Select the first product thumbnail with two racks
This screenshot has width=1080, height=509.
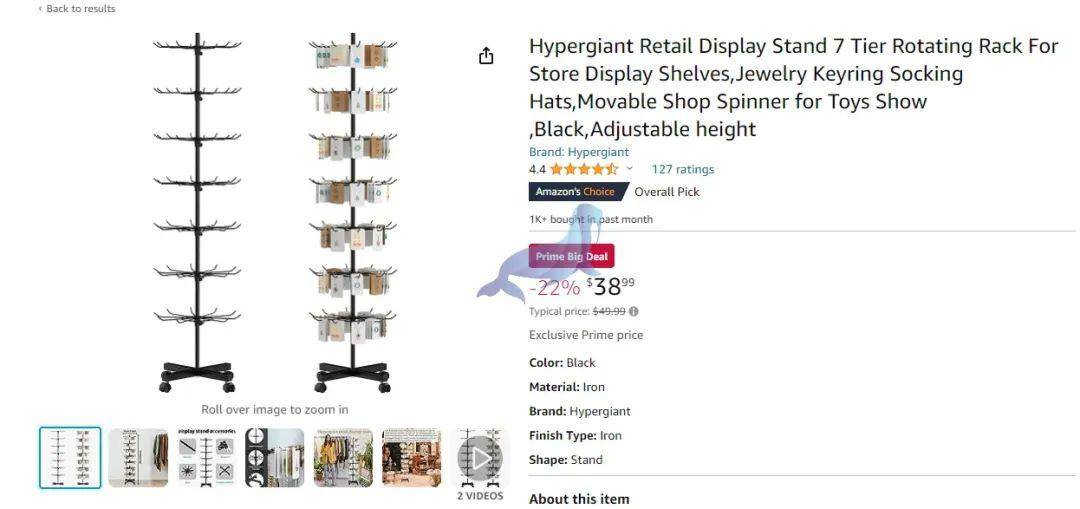tap(70, 458)
